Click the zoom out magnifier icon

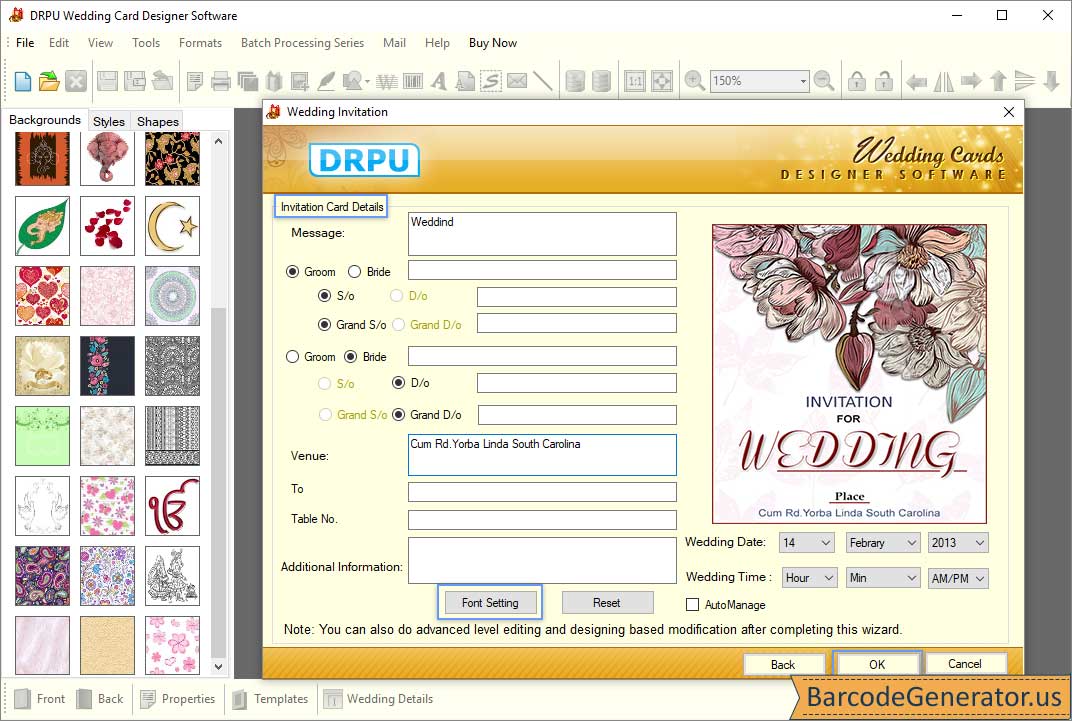(824, 81)
